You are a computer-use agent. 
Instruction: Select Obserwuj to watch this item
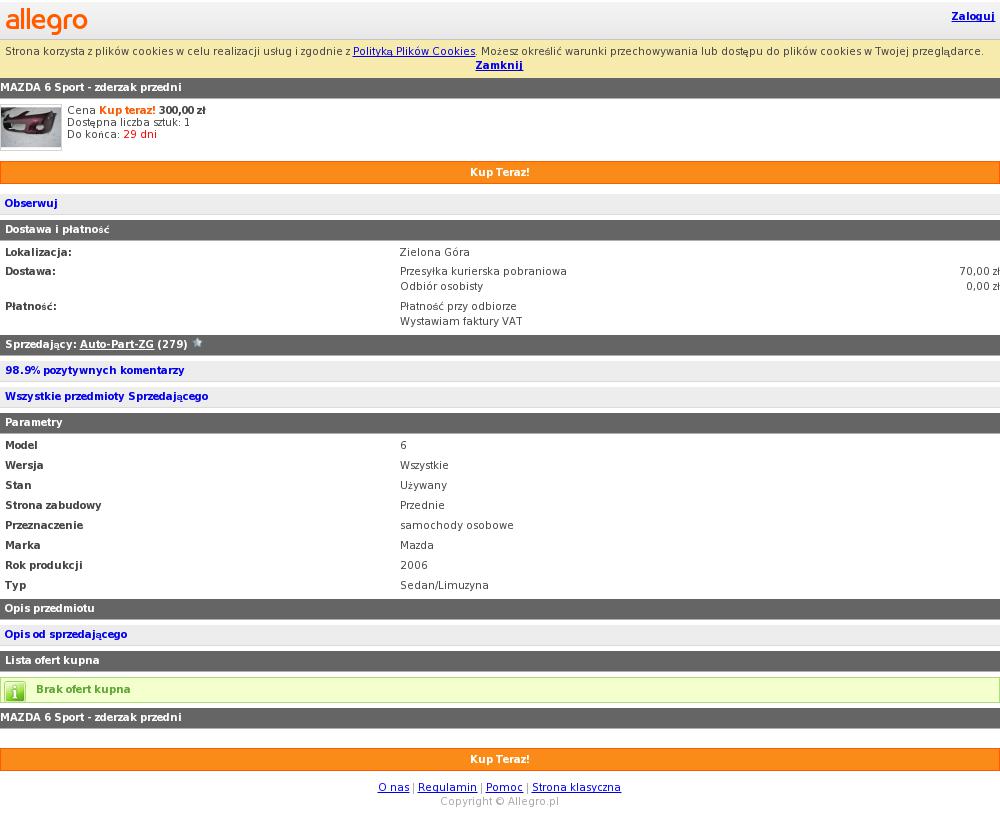[31, 203]
